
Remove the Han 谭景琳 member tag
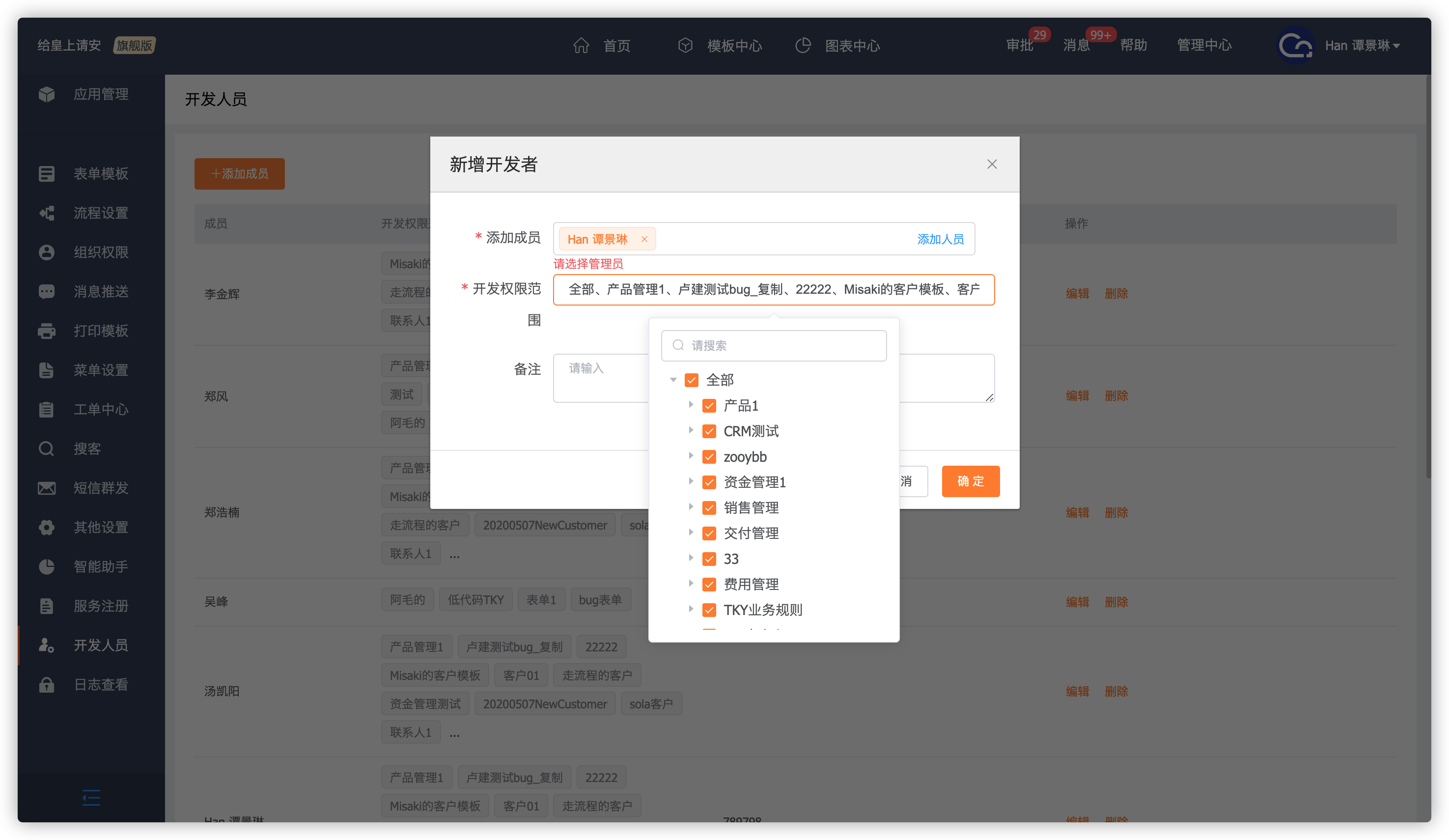coord(644,239)
